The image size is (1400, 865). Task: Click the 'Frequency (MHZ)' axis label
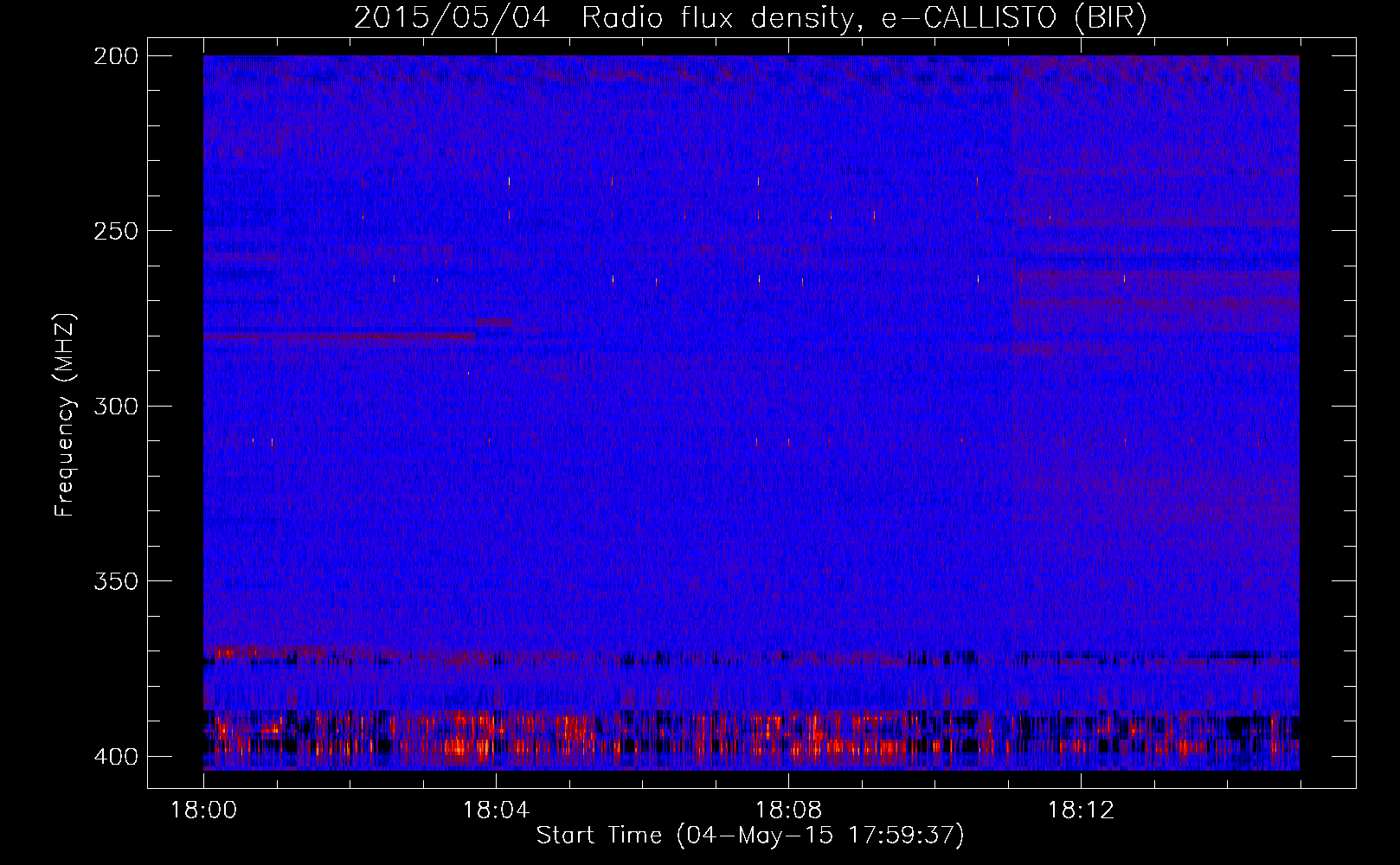click(65, 415)
